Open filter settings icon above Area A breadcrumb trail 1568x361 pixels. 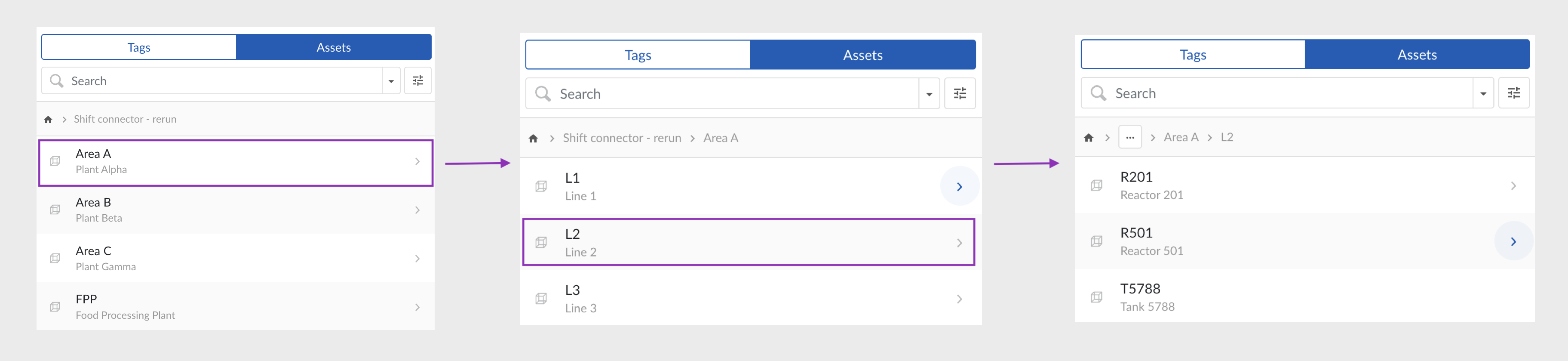click(x=959, y=94)
